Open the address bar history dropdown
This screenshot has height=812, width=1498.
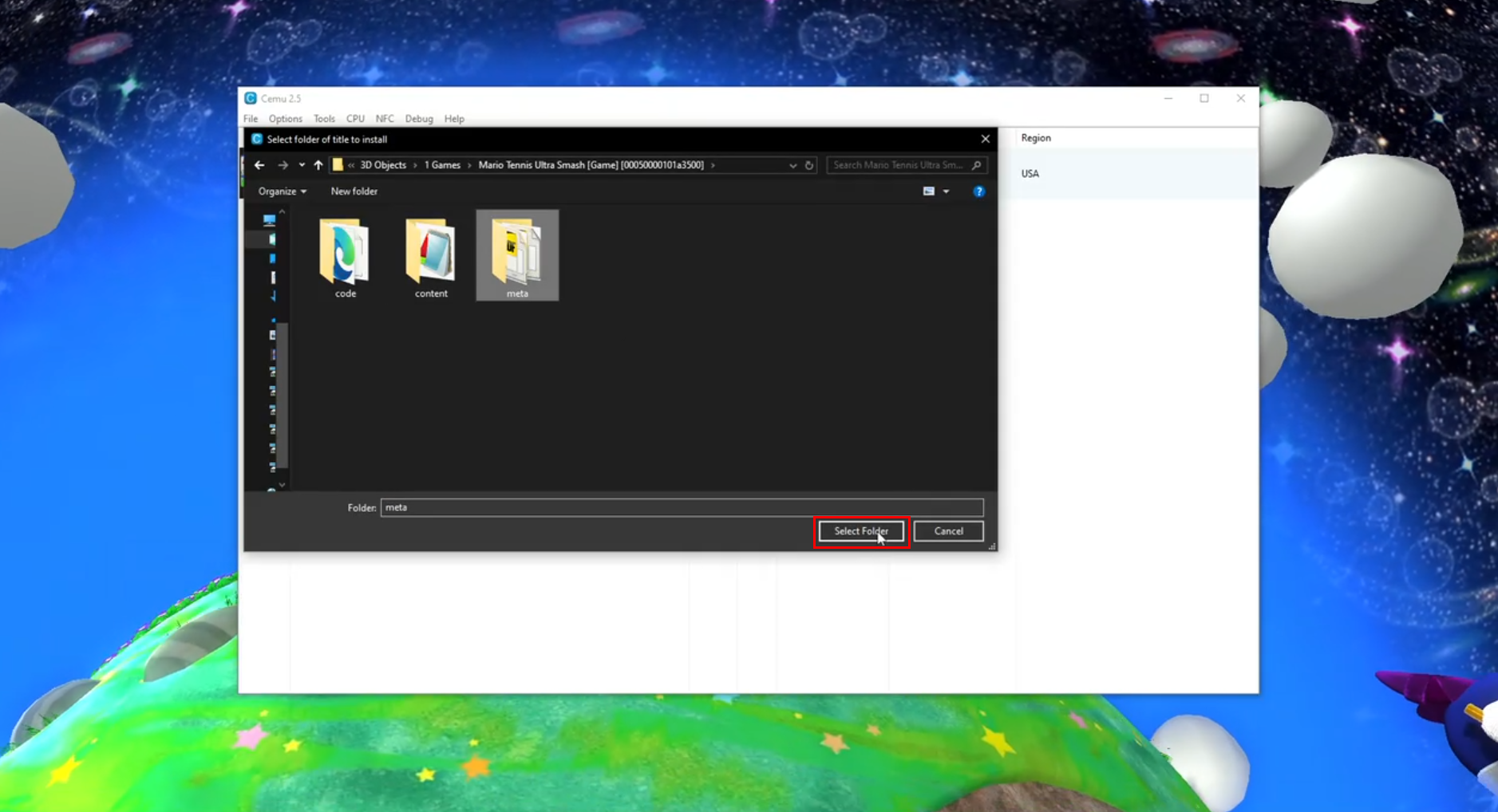pos(792,165)
